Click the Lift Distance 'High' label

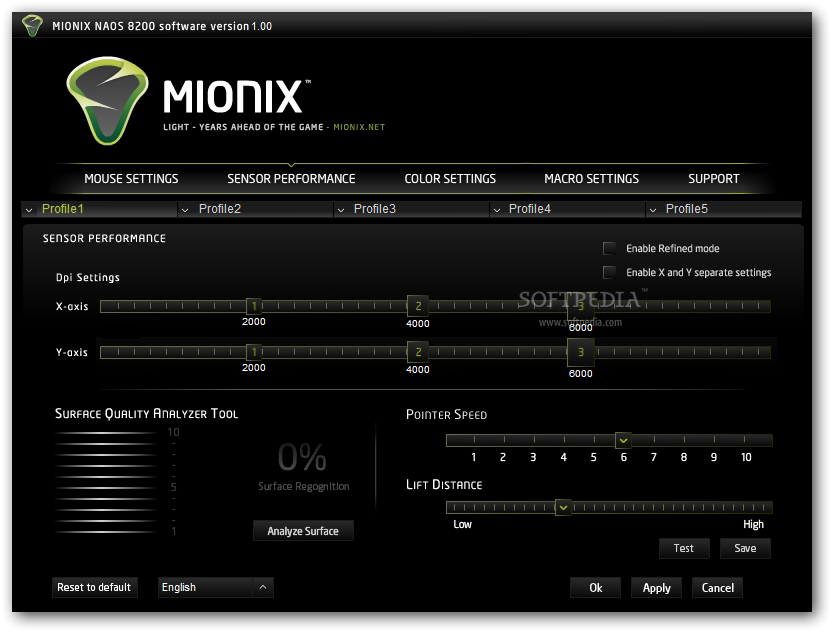753,524
